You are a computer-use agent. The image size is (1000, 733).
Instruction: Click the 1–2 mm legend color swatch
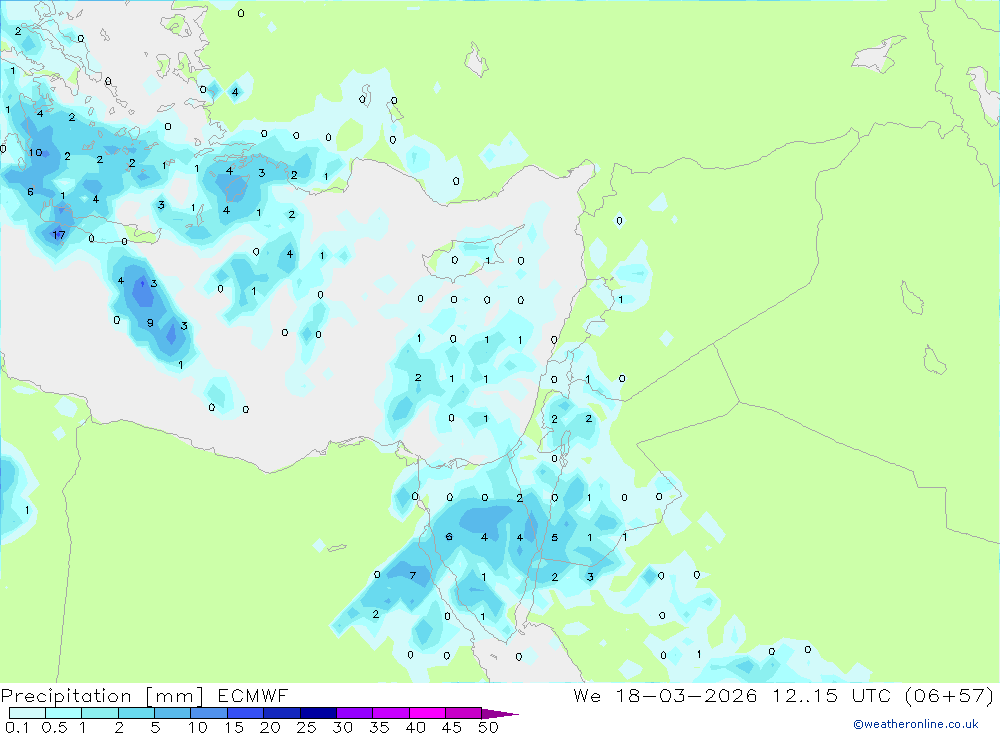(100, 713)
